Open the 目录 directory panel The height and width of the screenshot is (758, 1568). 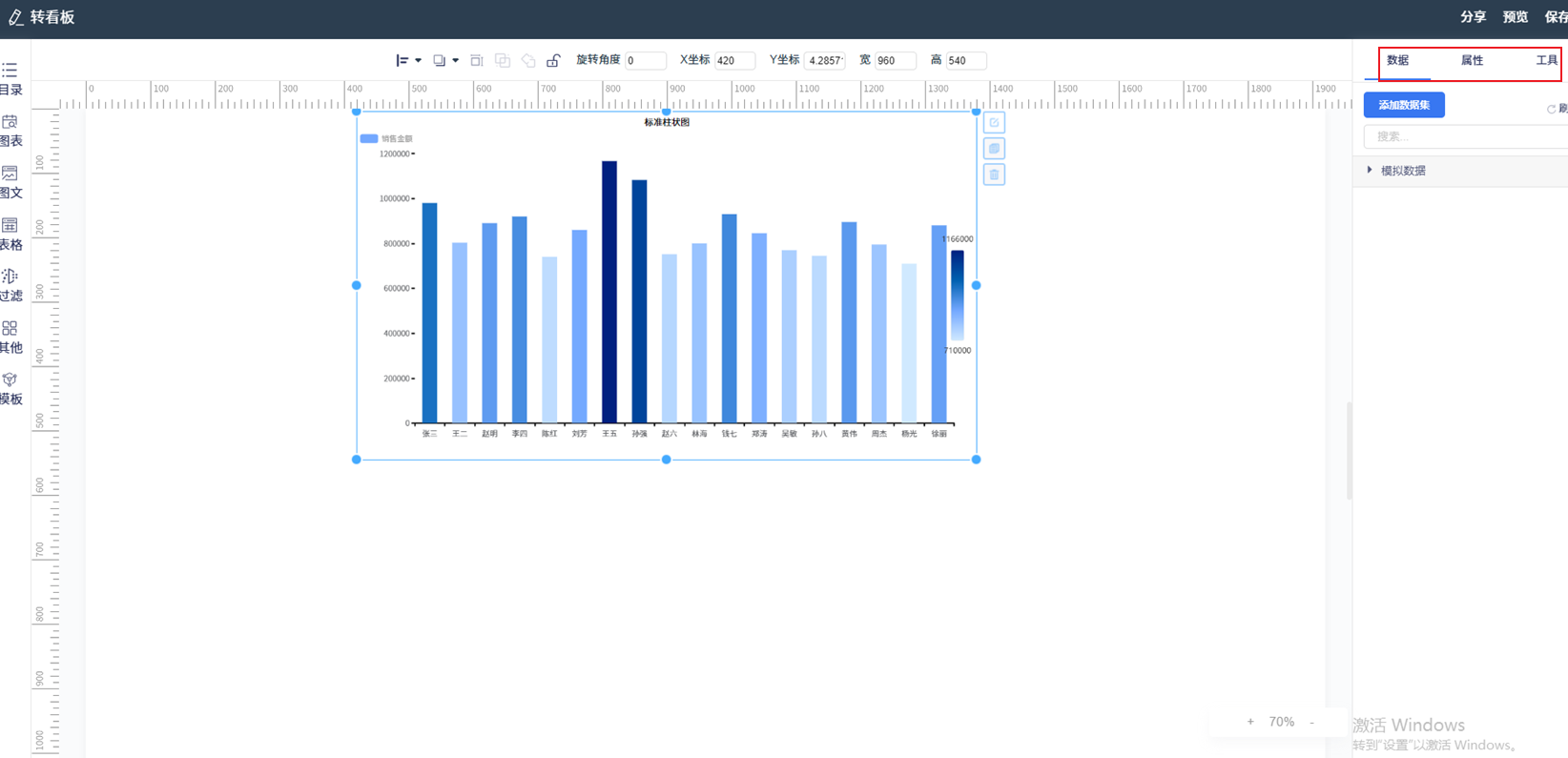pyautogui.click(x=10, y=78)
